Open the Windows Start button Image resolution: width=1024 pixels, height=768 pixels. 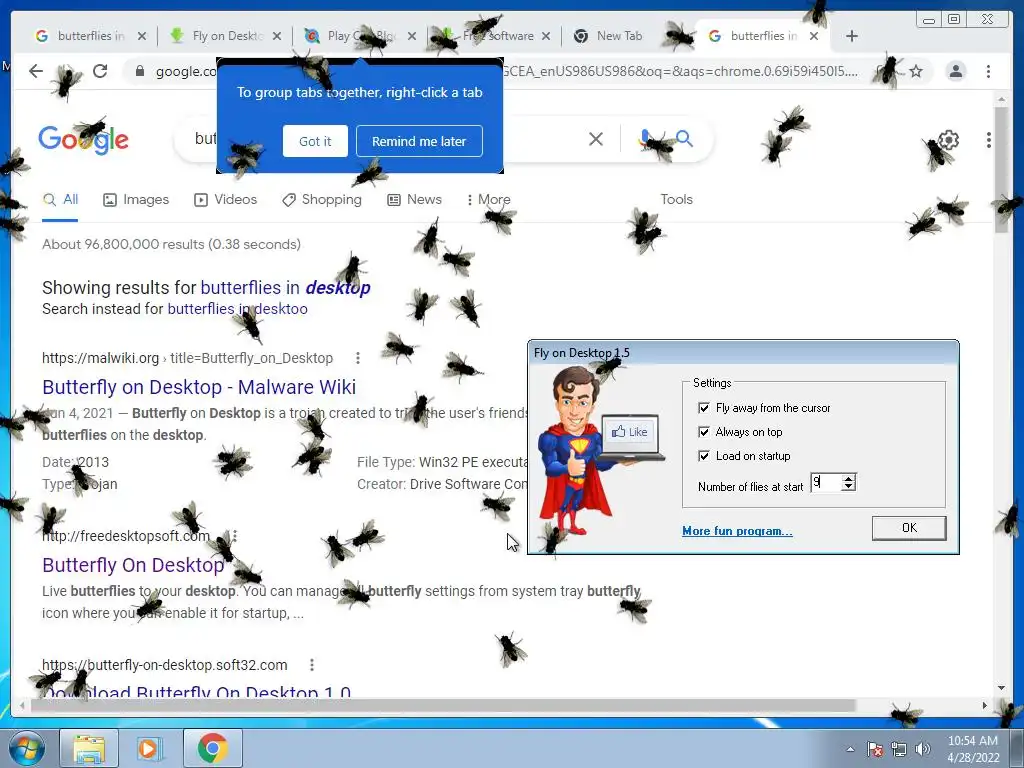pyautogui.click(x=27, y=748)
